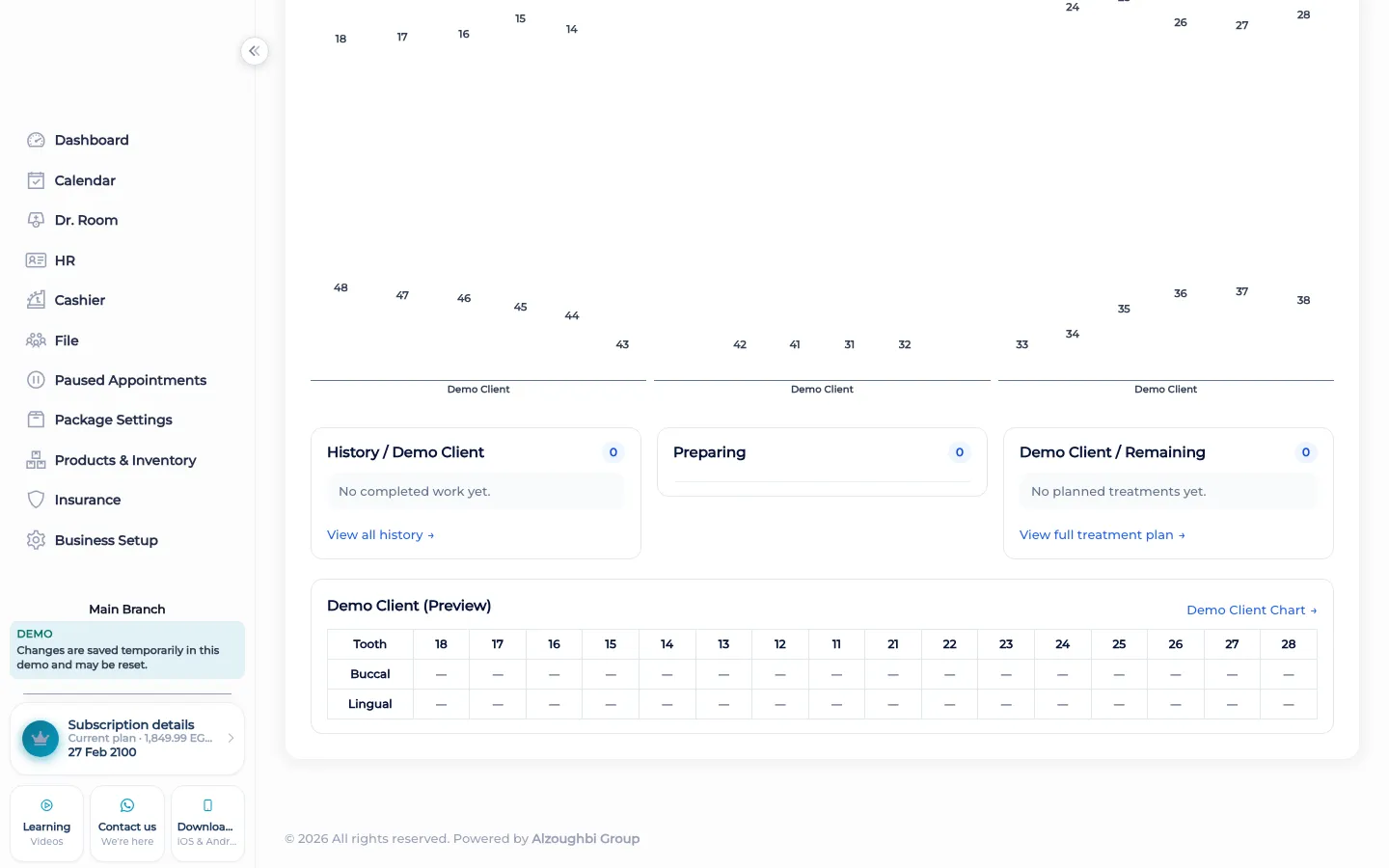Click the subscription crown icon
The image size is (1389, 868).
point(41,739)
